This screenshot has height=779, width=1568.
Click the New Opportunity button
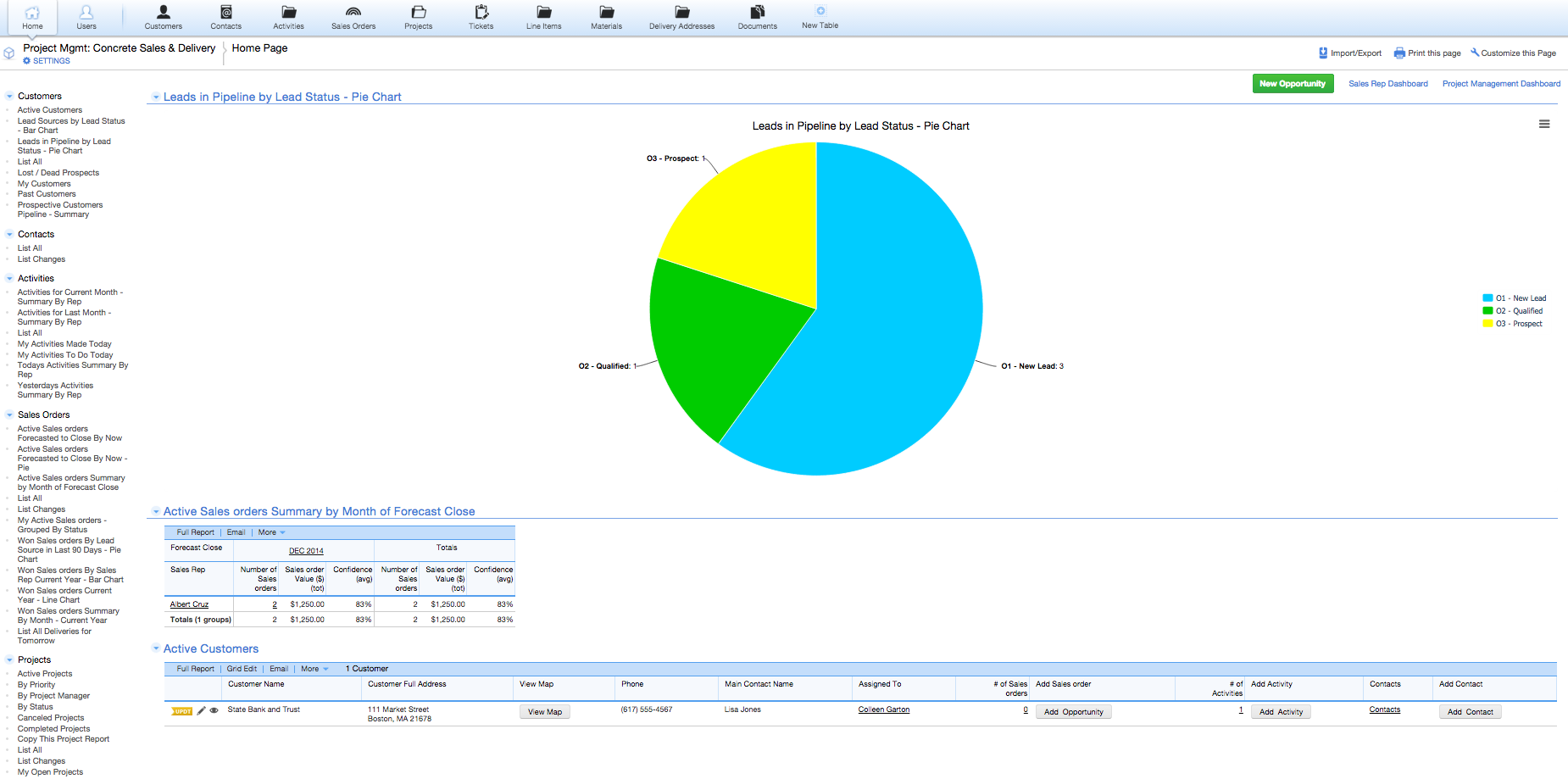coord(1293,84)
